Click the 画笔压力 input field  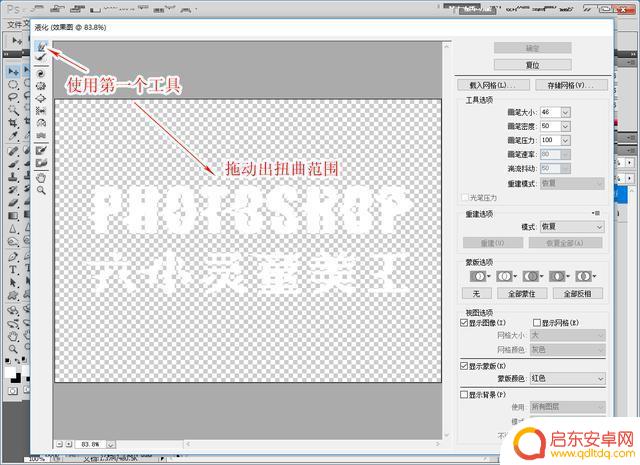(x=551, y=140)
